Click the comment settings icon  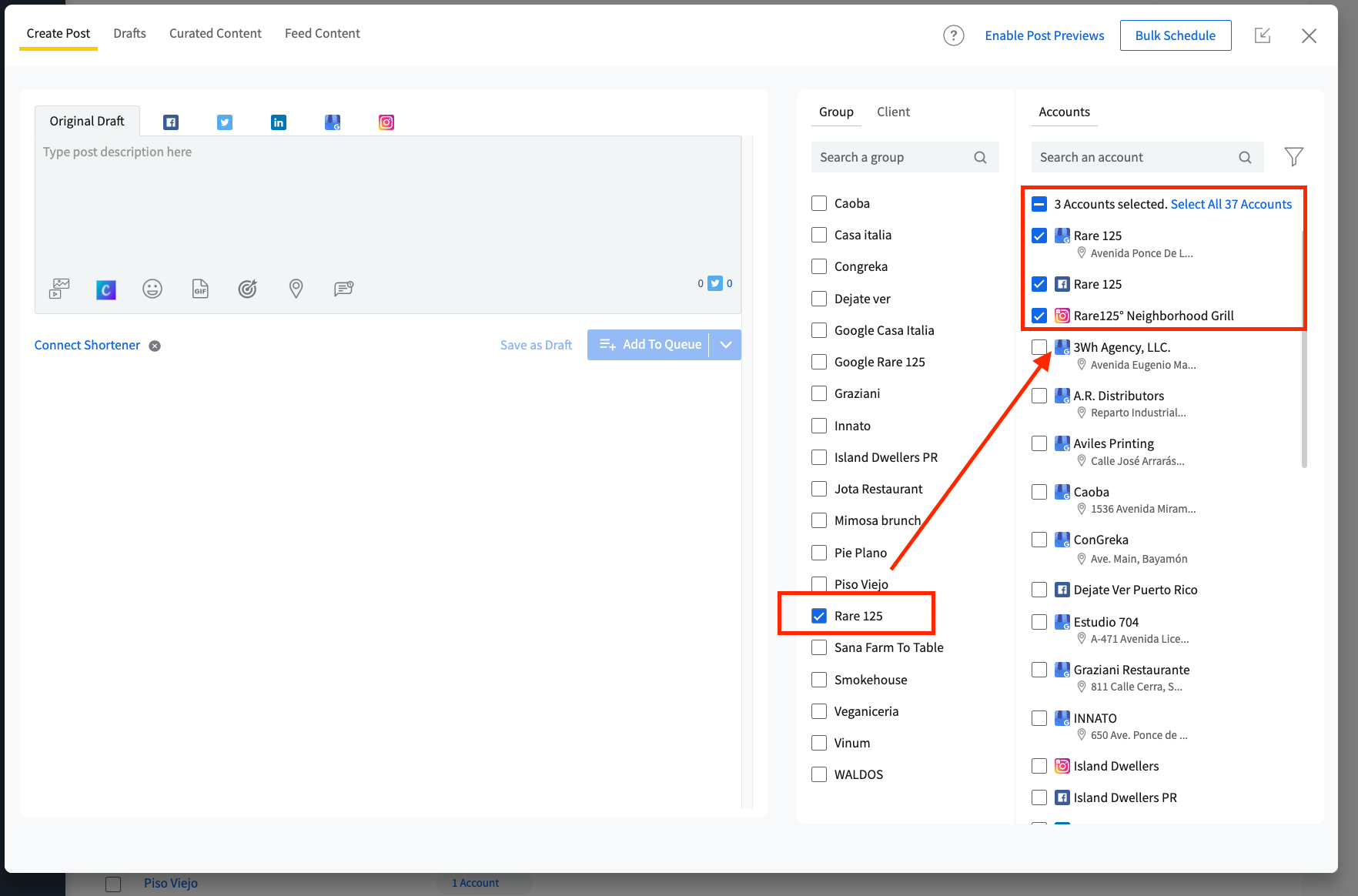[343, 289]
